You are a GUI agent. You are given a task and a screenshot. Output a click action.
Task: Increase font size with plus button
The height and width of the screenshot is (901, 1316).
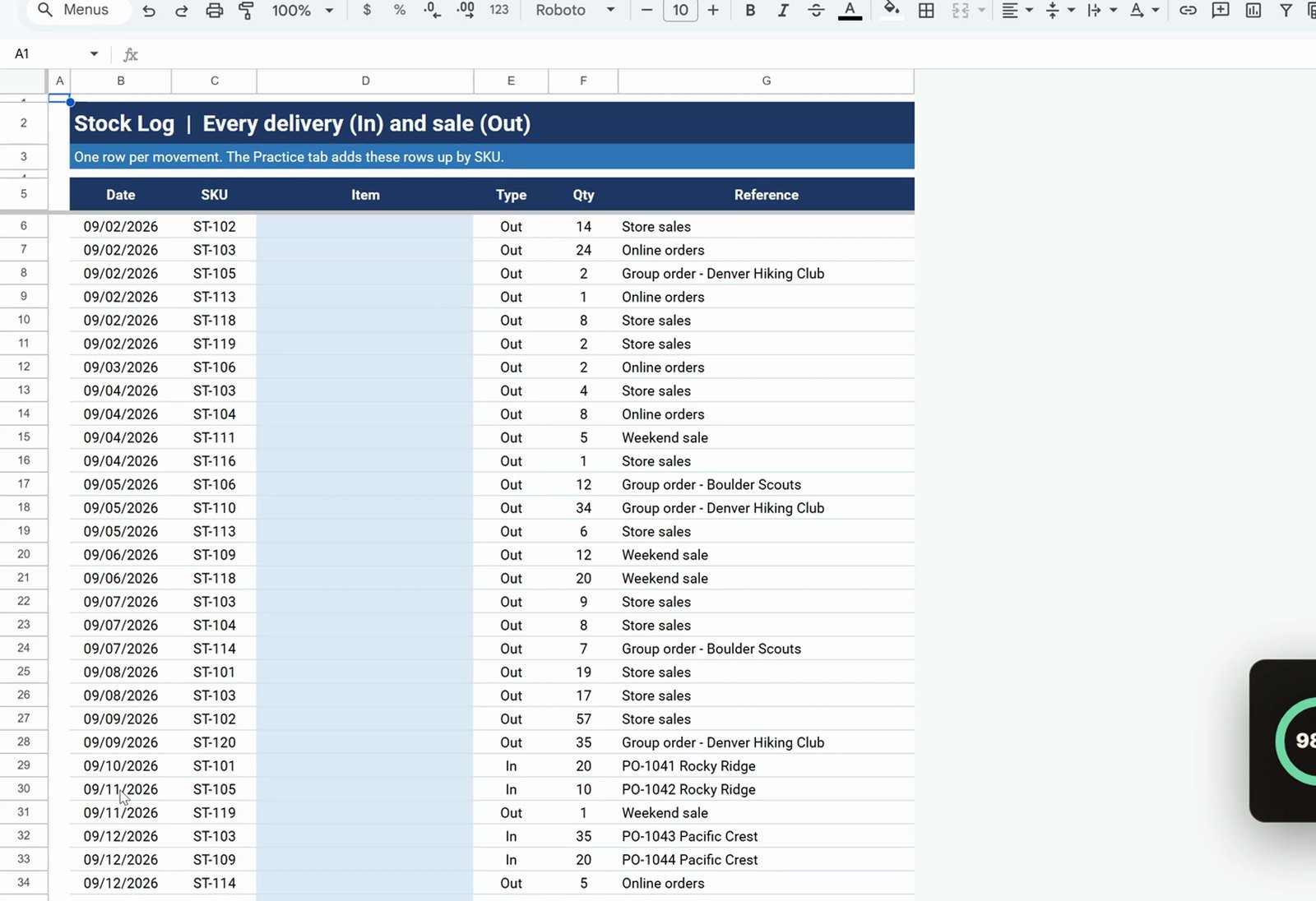(x=713, y=10)
